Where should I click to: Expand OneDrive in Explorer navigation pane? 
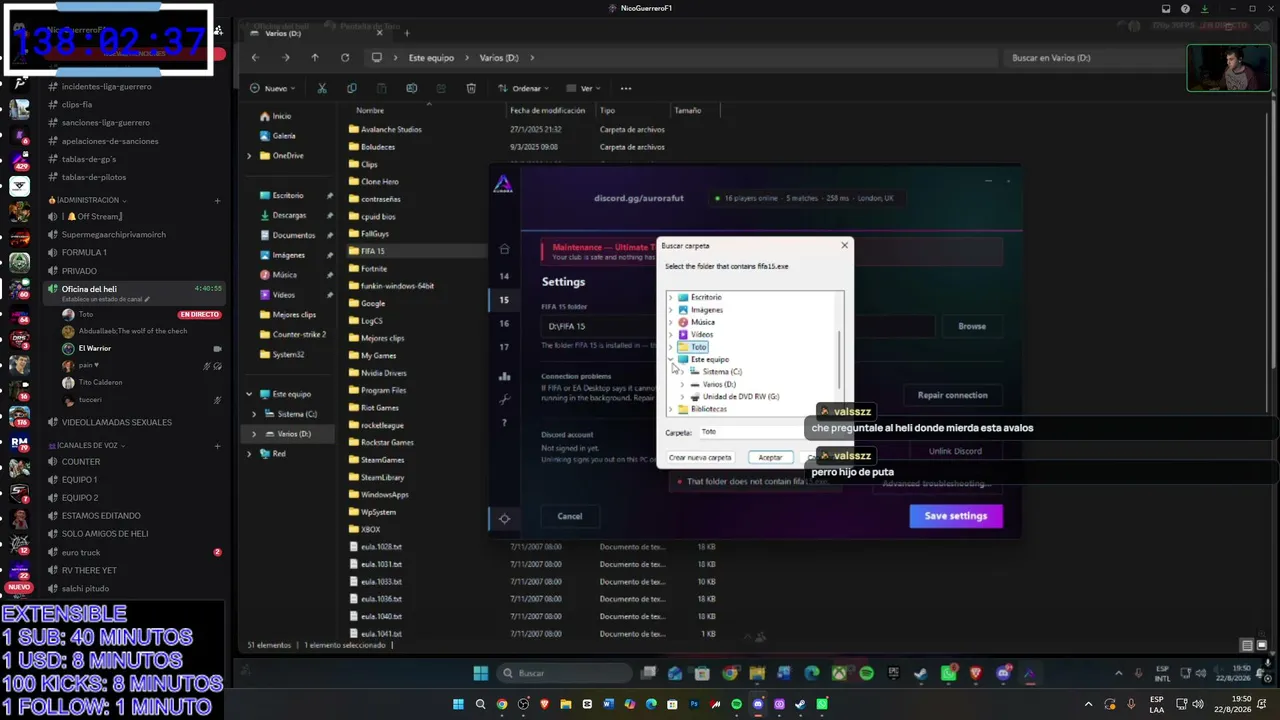(249, 156)
